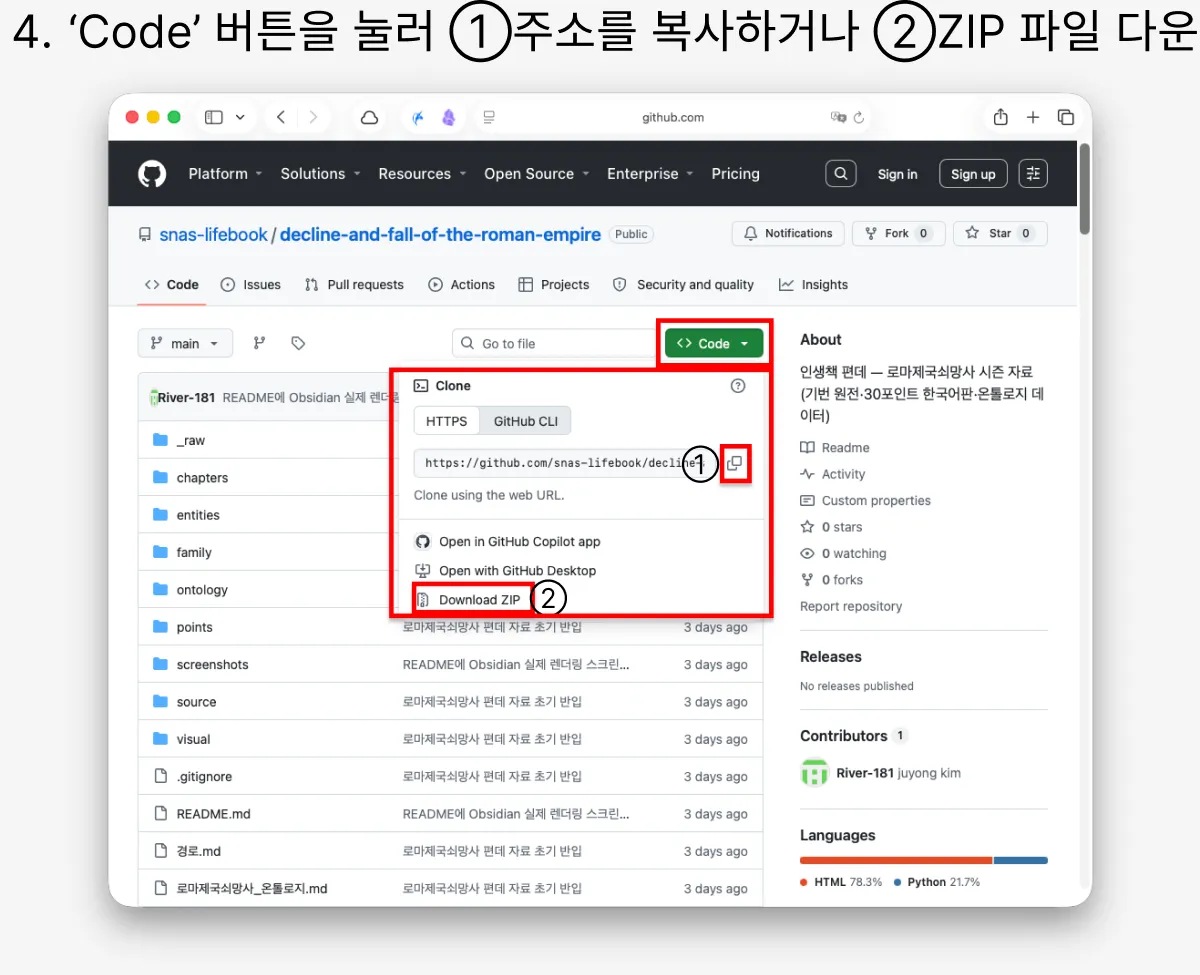This screenshot has width=1200, height=975.
Task: Open the screenshots folder
Action: (212, 665)
